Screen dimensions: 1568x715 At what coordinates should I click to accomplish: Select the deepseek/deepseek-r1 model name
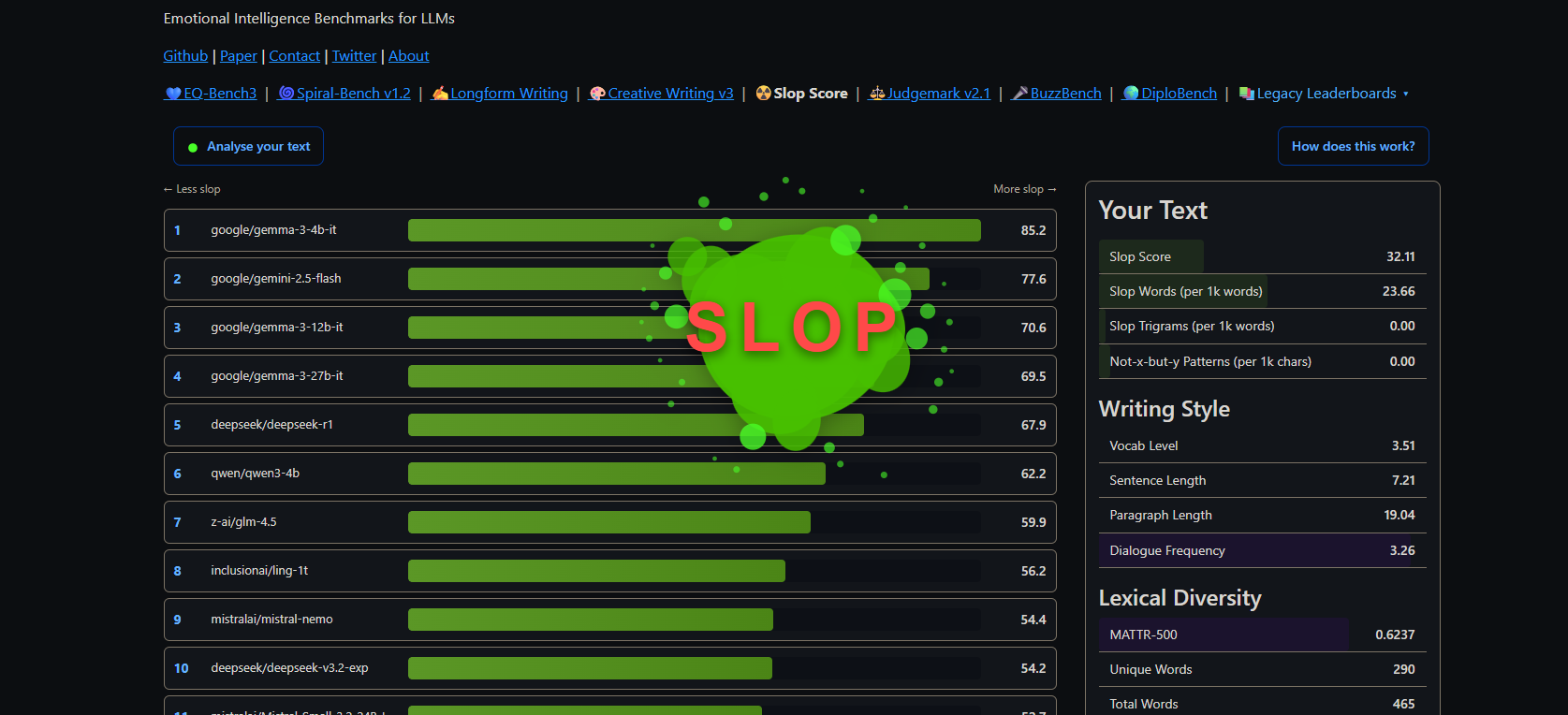(x=271, y=425)
